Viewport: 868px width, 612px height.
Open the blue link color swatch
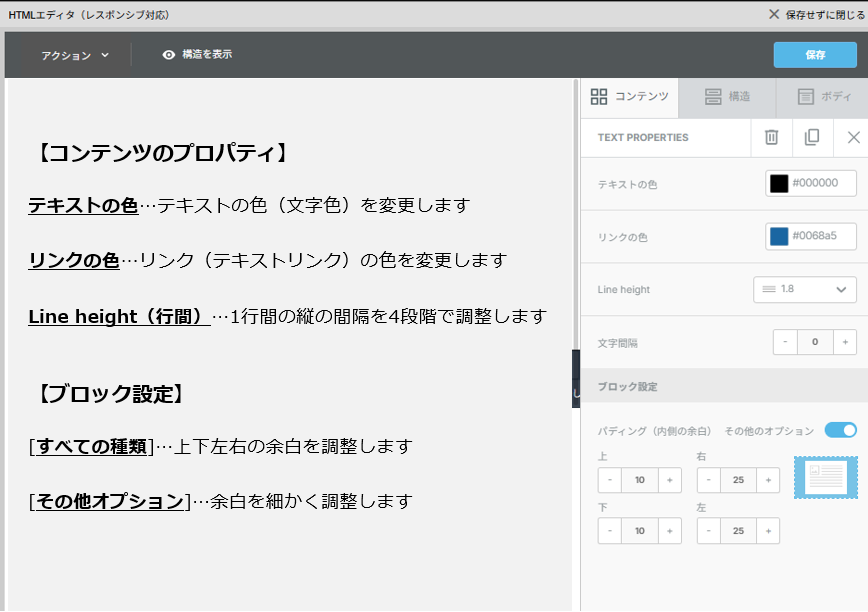pos(779,236)
